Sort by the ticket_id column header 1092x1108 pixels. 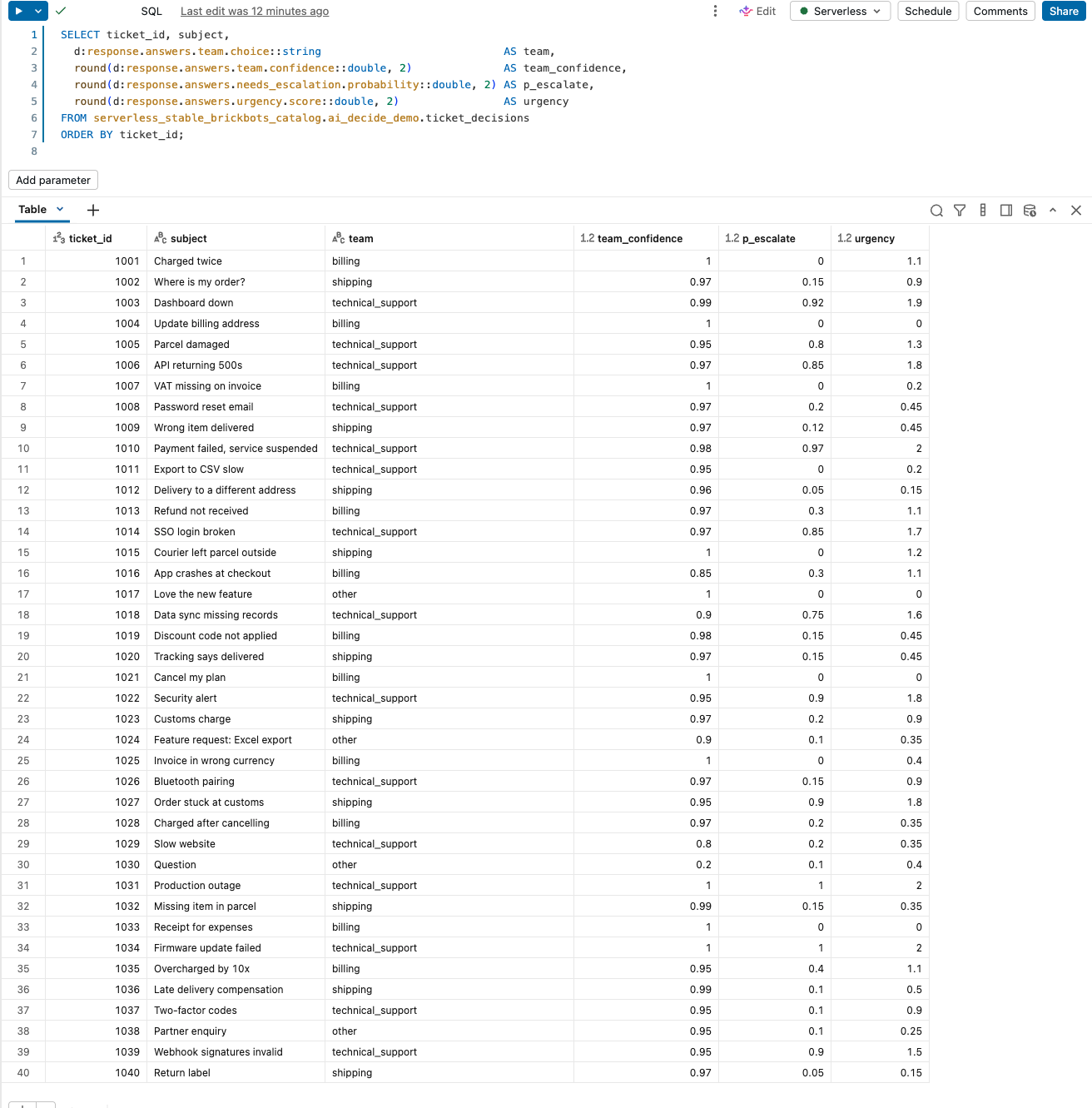pos(96,238)
